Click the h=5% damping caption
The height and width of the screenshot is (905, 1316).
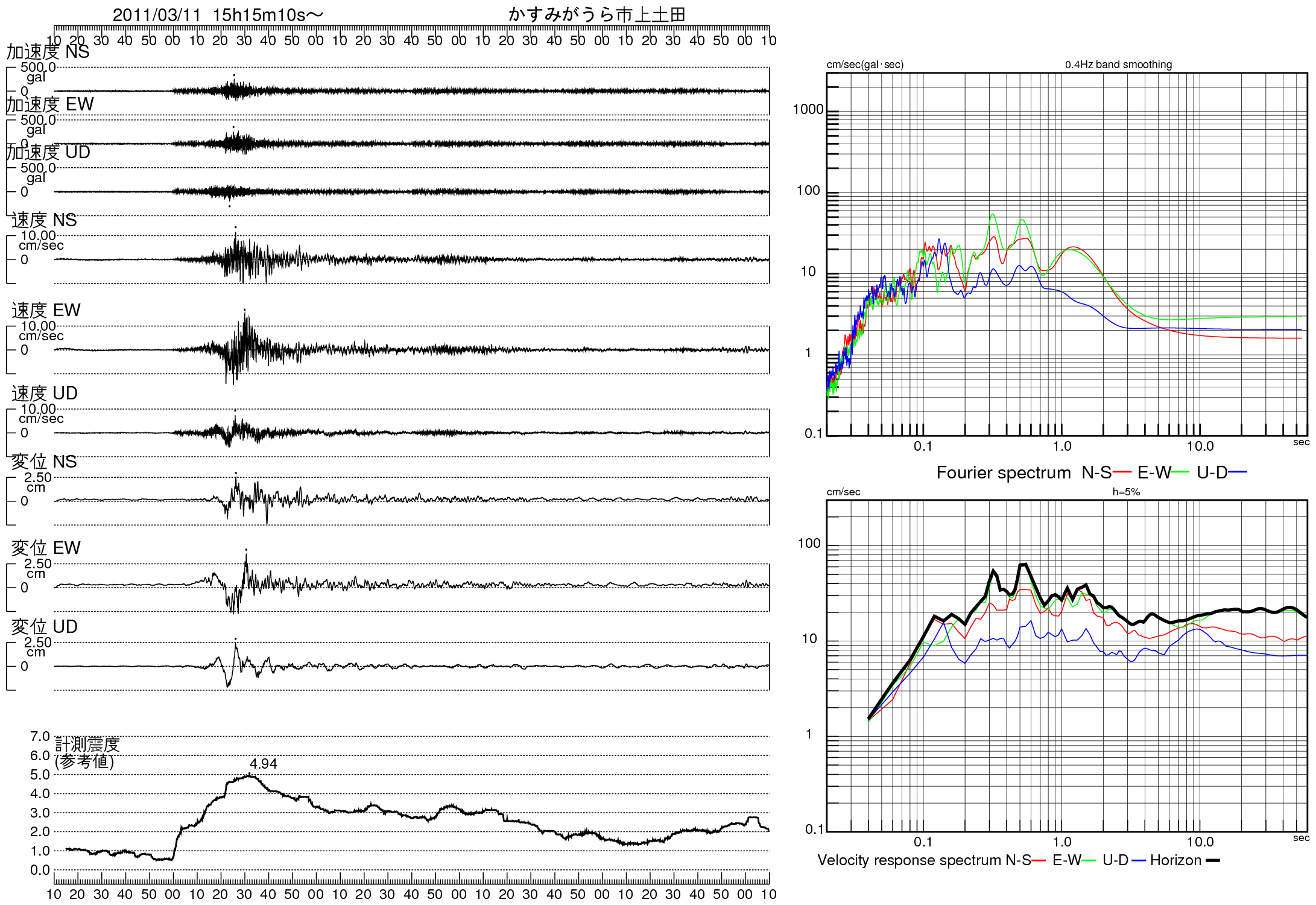click(x=1127, y=492)
